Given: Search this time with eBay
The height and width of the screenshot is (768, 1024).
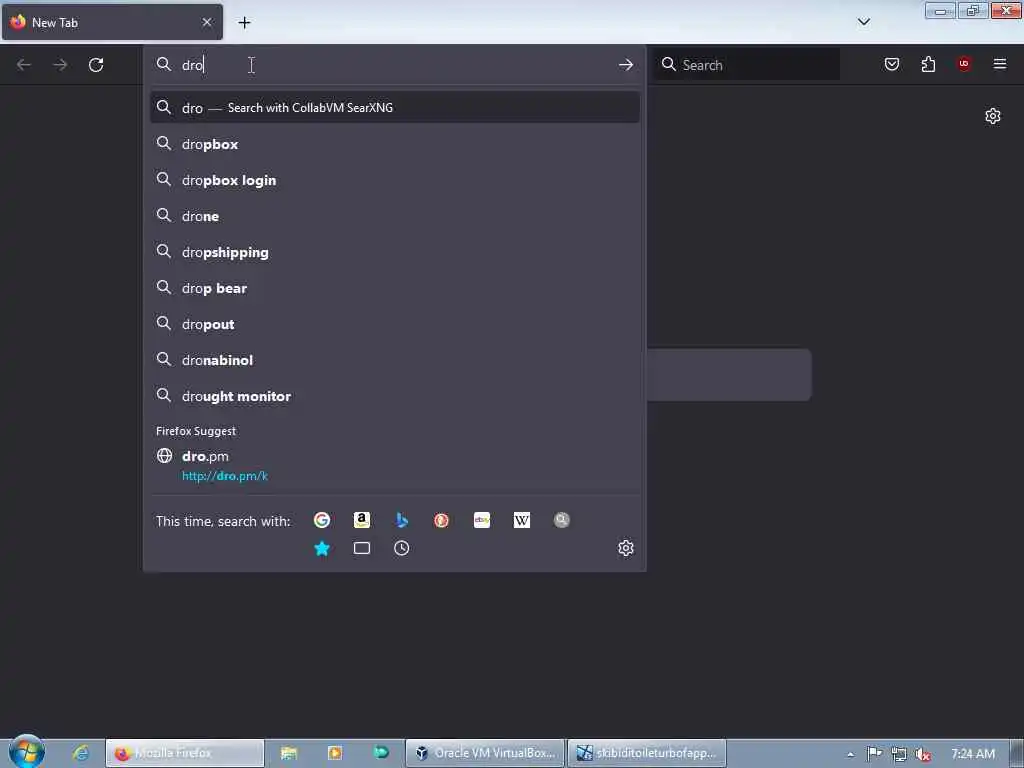Looking at the screenshot, I should click(x=482, y=520).
